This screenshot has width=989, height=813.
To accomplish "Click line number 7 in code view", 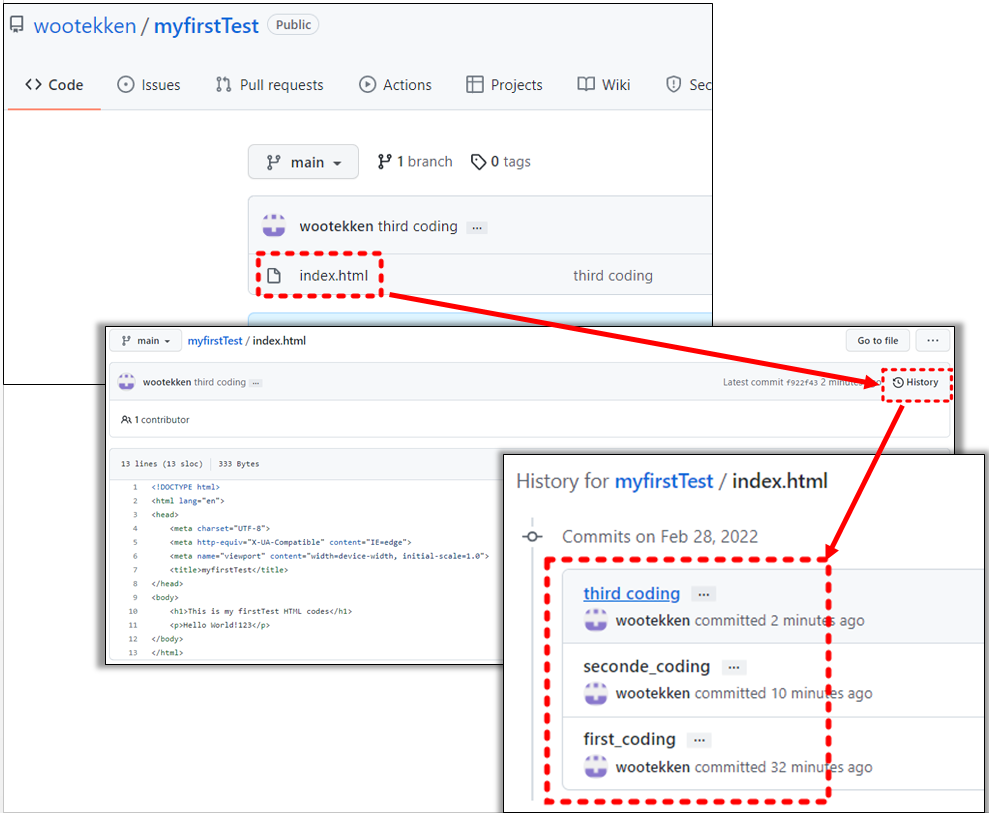I will tap(135, 570).
